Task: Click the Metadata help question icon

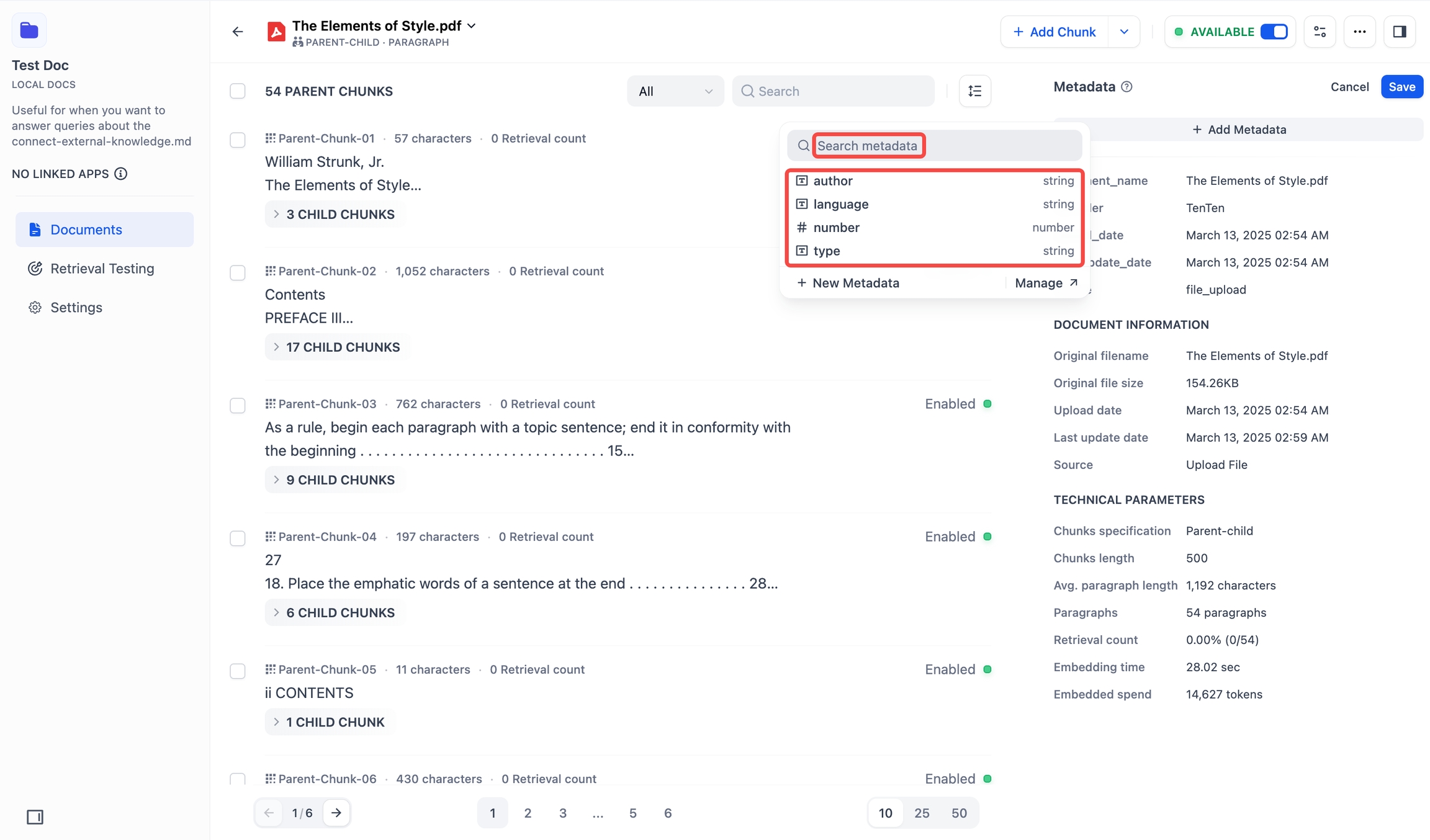Action: point(1127,87)
